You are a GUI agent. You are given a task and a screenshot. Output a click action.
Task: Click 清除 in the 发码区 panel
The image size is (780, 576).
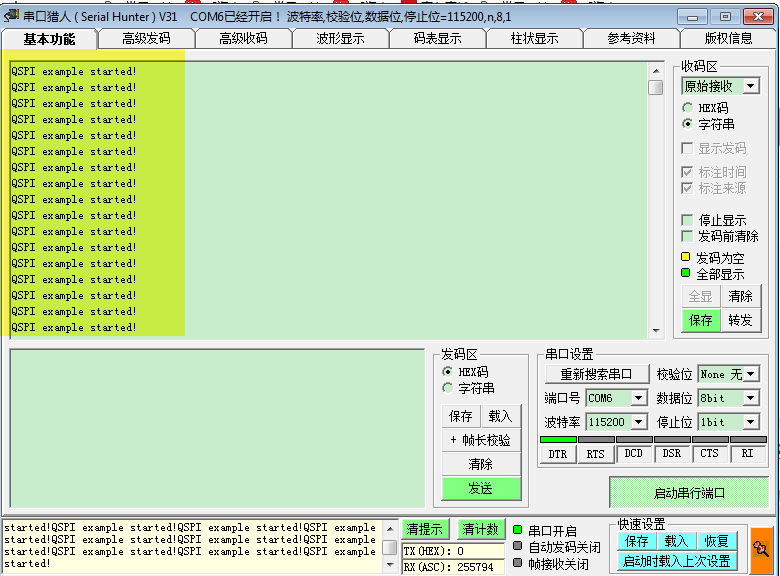coord(481,464)
